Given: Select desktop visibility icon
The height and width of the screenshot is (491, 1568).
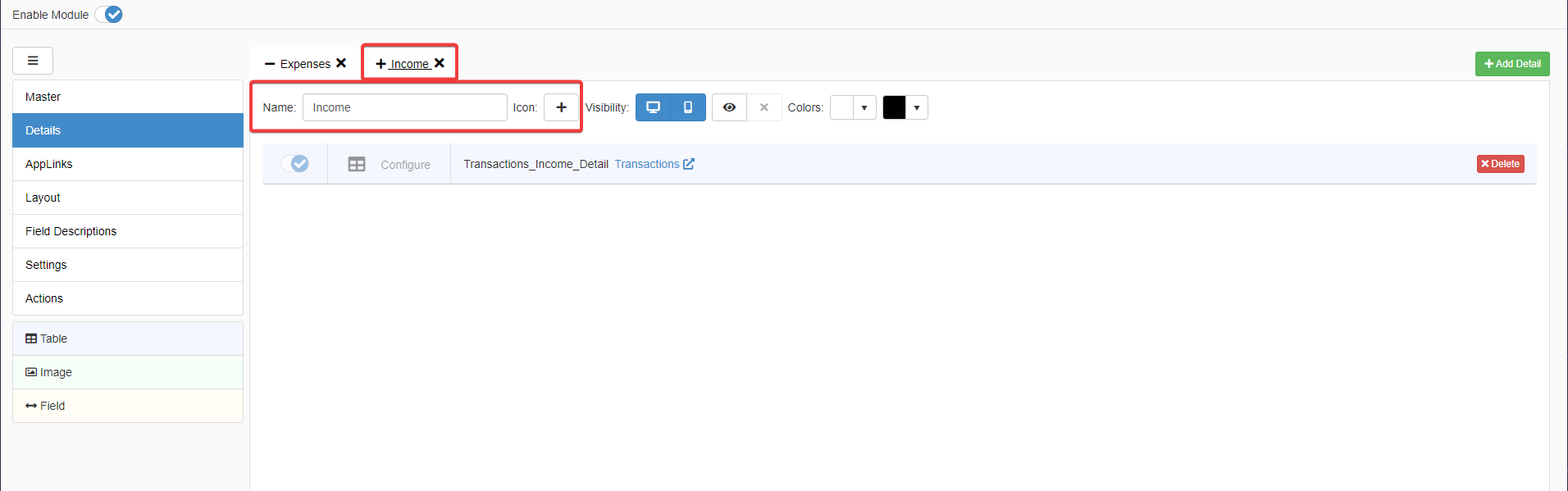Looking at the screenshot, I should point(653,107).
